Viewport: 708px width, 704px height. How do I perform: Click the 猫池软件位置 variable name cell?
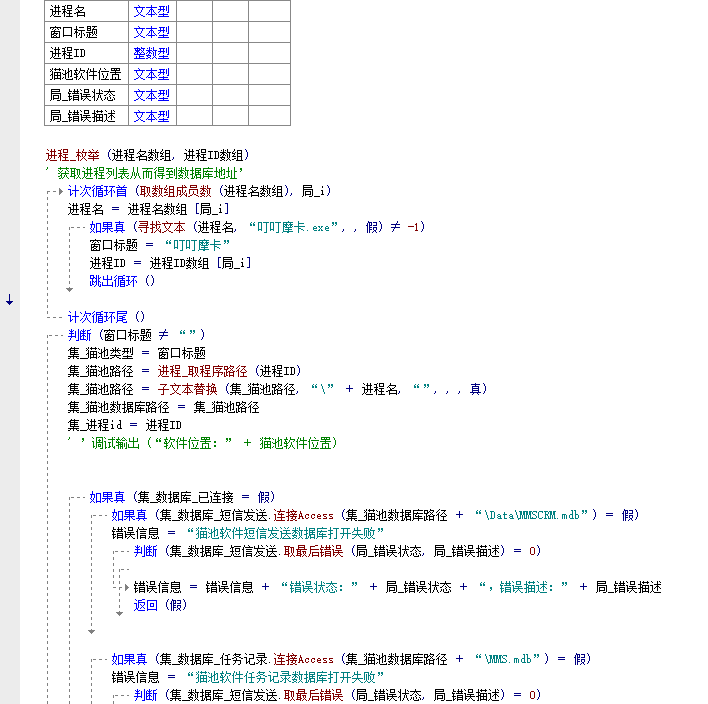click(86, 74)
